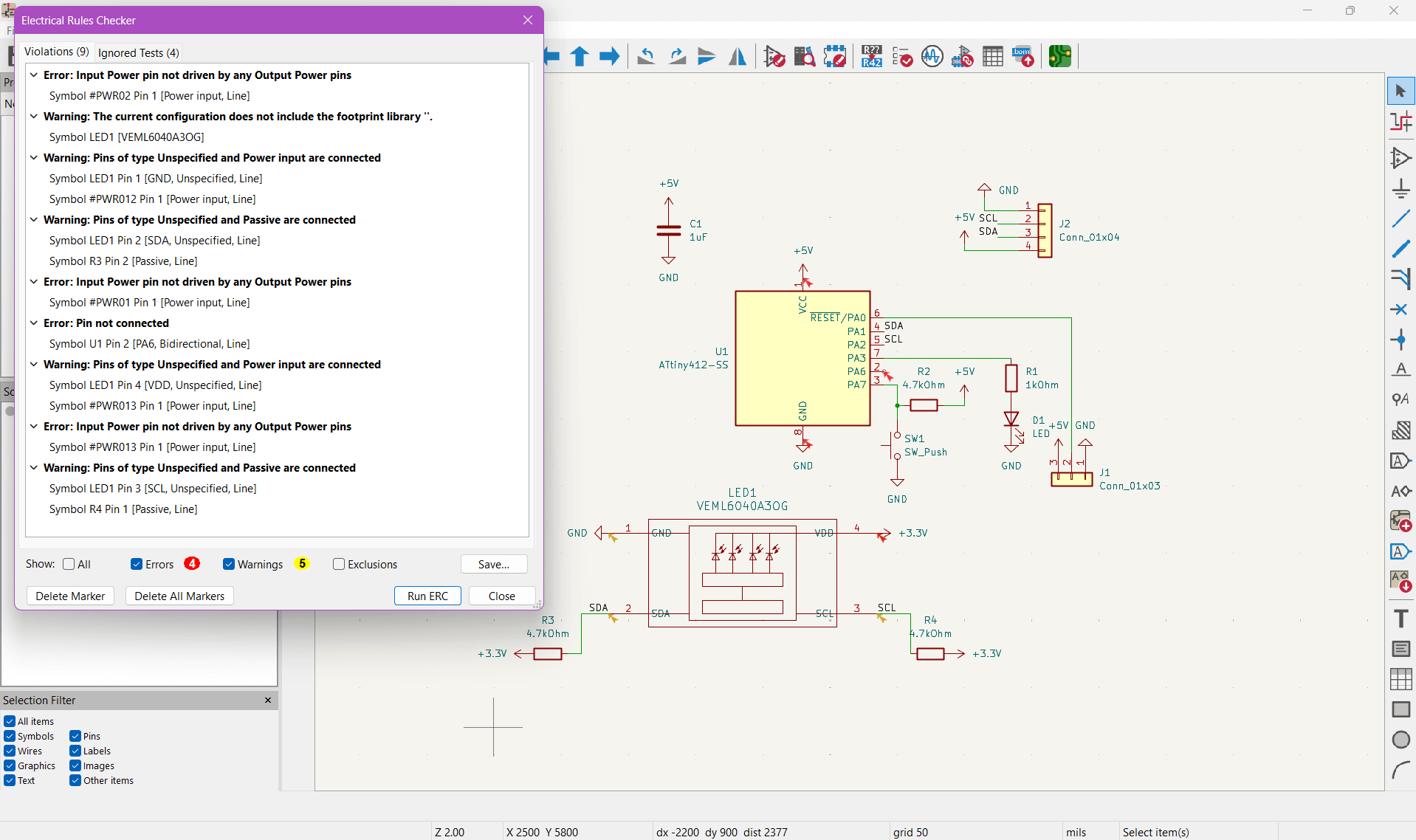Collapse the footprint library warning group
The image size is (1416, 840).
[x=34, y=117]
